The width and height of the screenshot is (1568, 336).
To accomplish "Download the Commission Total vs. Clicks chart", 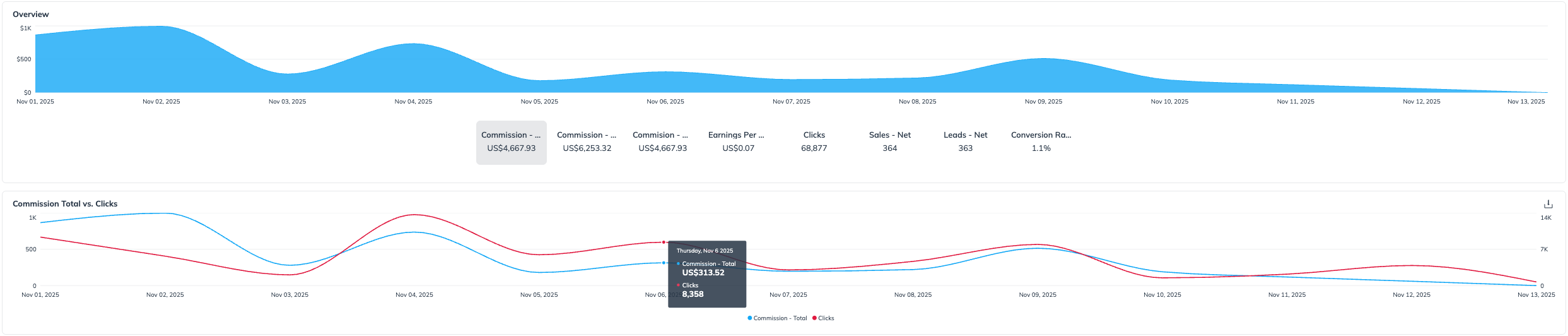I will [x=1548, y=204].
